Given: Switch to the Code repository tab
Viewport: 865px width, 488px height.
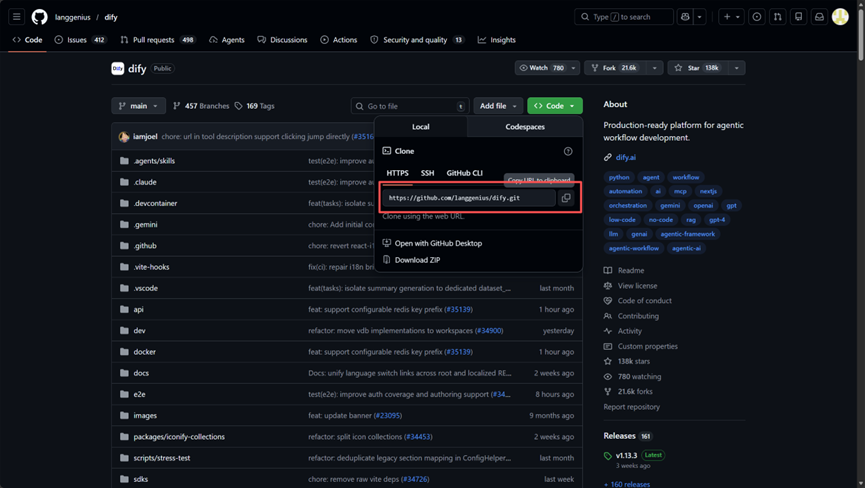Looking at the screenshot, I should (27, 40).
